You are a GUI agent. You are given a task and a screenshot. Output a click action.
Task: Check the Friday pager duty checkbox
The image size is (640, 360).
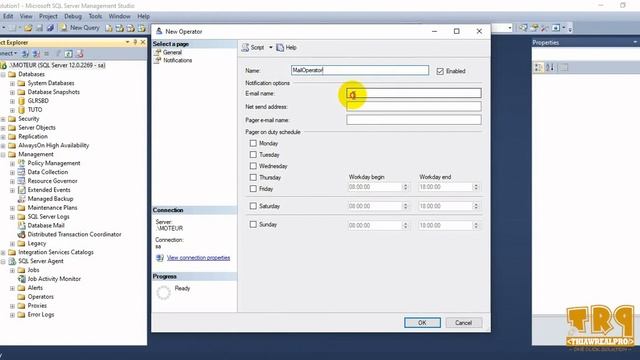tap(253, 189)
